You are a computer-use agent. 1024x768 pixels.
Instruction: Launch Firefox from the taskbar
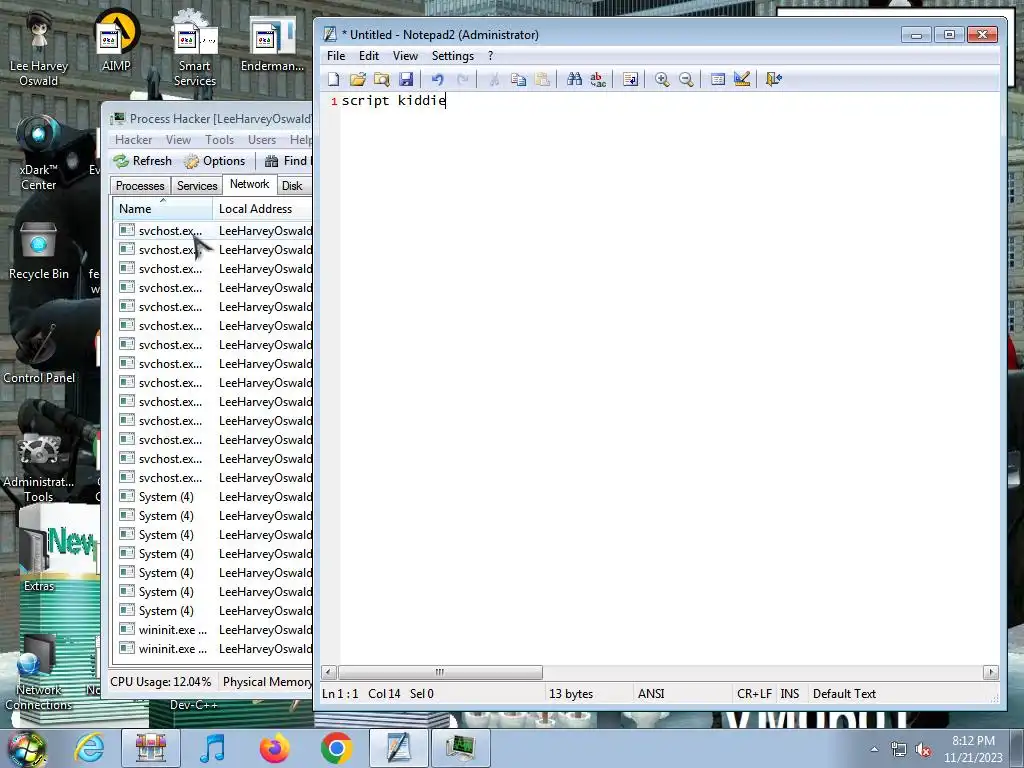(x=275, y=748)
